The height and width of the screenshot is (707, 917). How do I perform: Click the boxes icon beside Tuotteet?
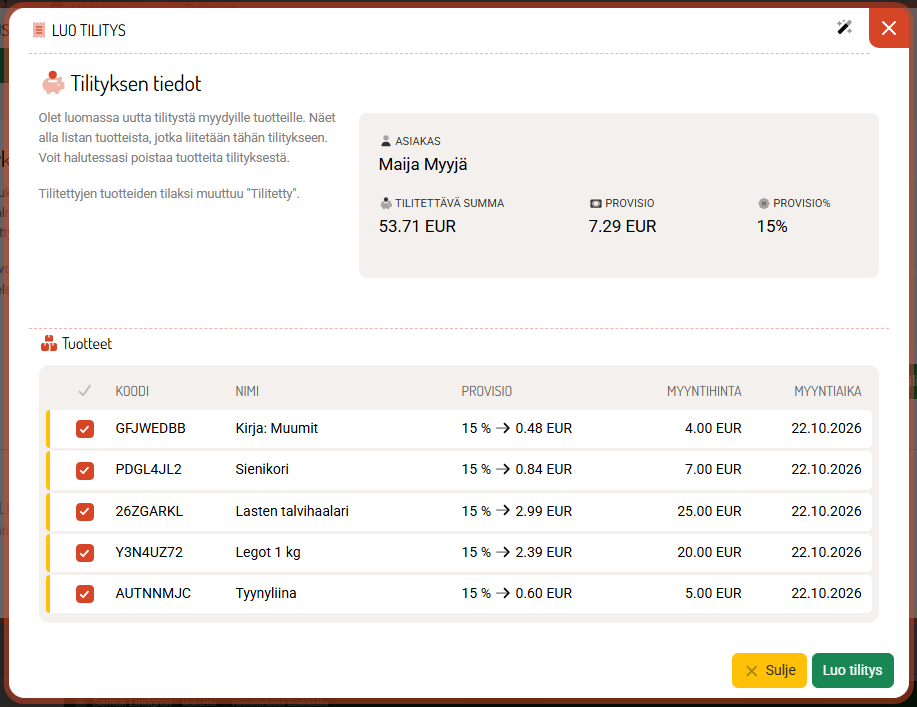[49, 344]
